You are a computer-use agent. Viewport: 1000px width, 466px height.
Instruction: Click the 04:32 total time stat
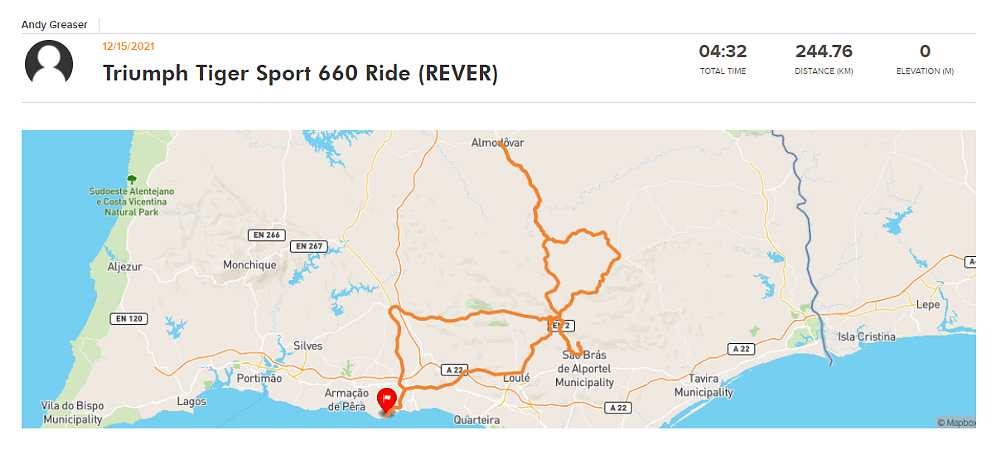click(x=723, y=52)
